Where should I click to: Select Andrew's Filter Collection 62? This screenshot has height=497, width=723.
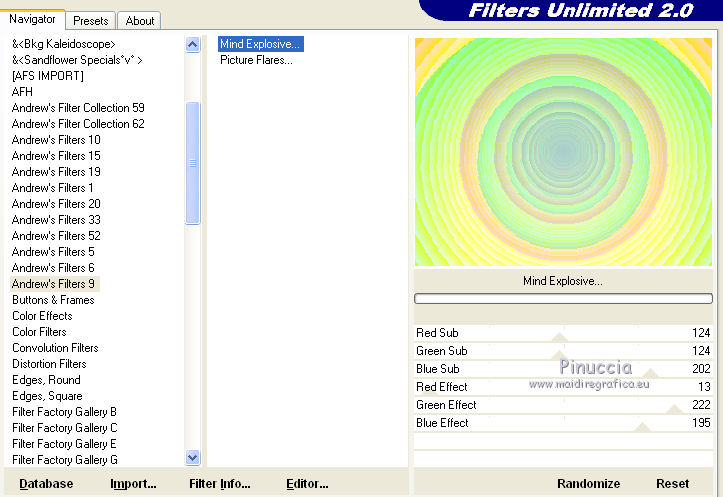(78, 124)
